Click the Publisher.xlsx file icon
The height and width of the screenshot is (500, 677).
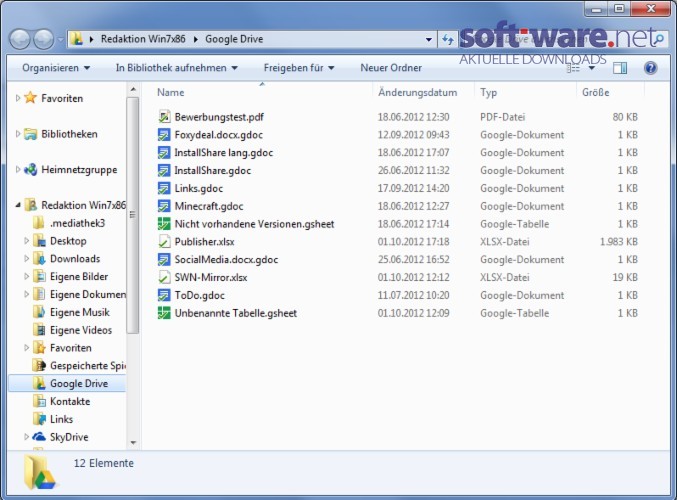coord(164,241)
